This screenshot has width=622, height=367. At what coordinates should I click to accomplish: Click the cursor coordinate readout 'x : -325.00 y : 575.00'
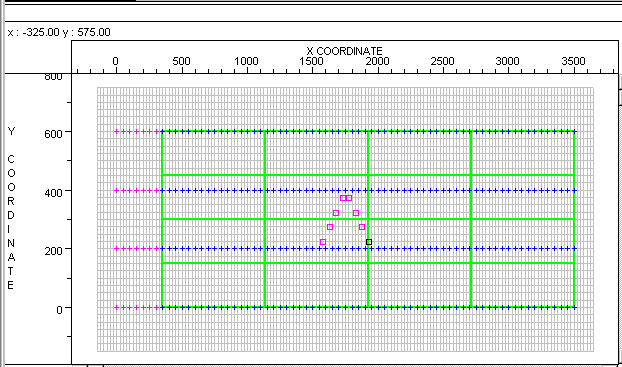click(x=59, y=32)
